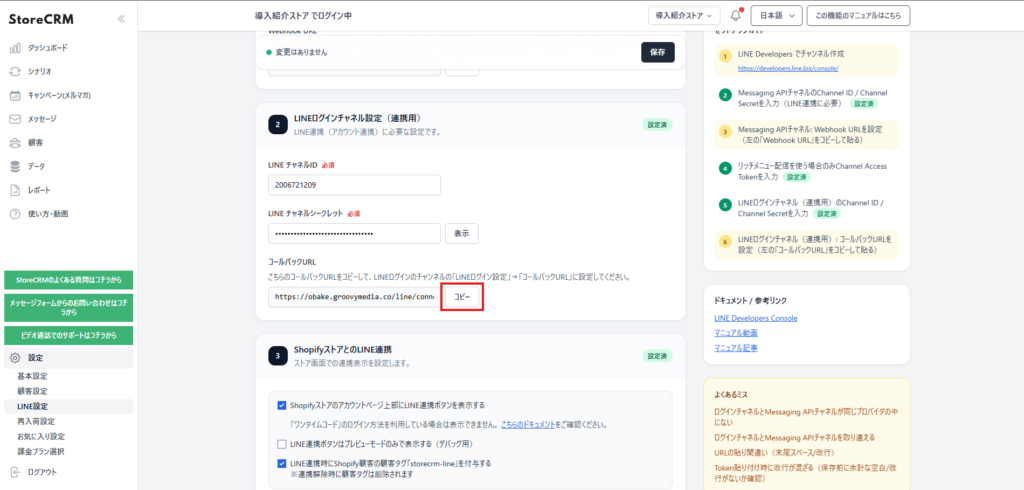Image resolution: width=1024 pixels, height=490 pixels.
Task: Click the message envelope icon
Action: tap(15, 119)
